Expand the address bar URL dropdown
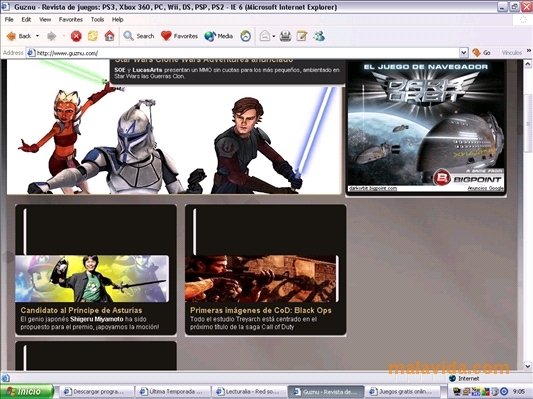533x399 pixels. tap(463, 53)
